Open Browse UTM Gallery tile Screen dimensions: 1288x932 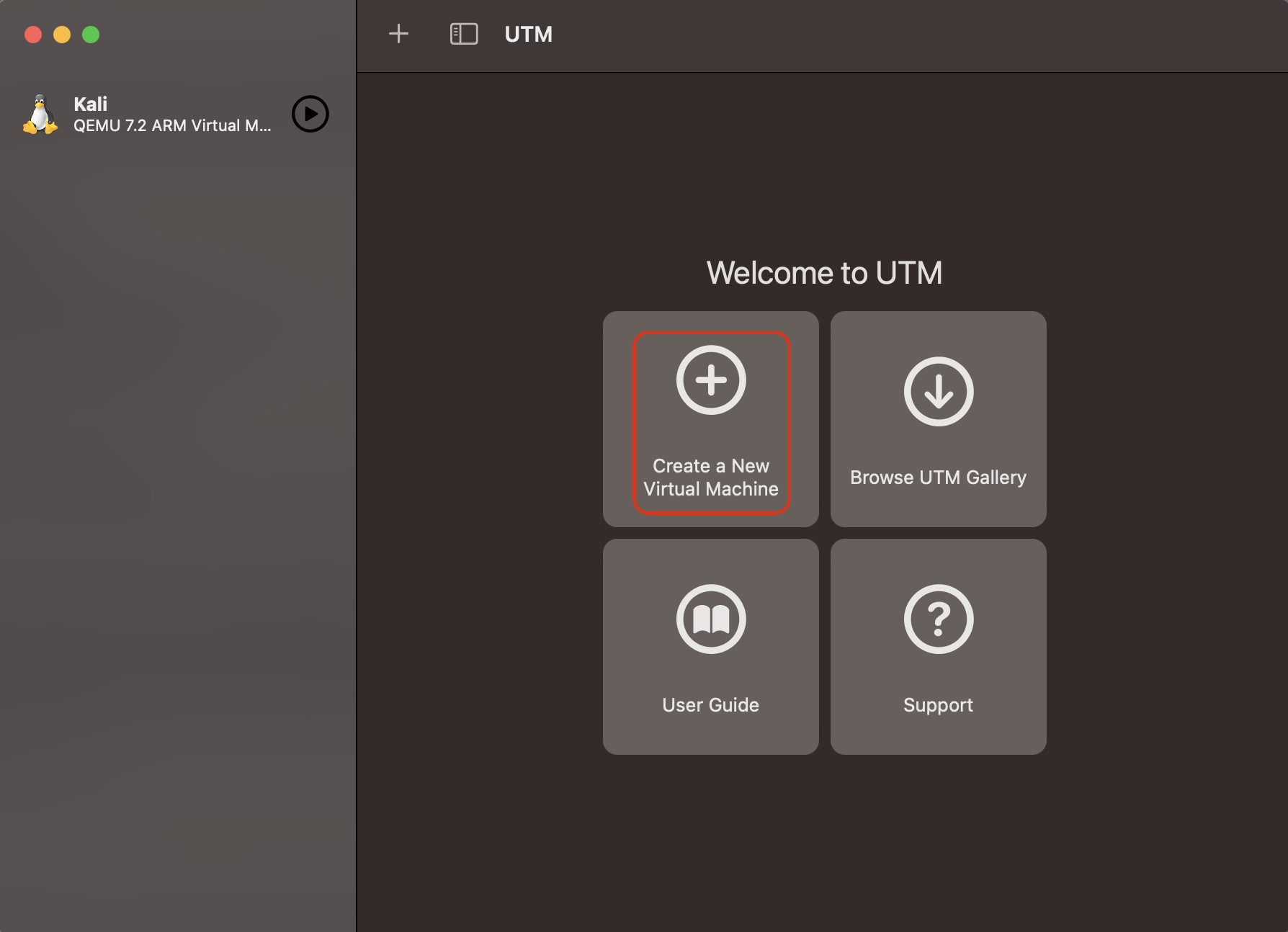(938, 419)
